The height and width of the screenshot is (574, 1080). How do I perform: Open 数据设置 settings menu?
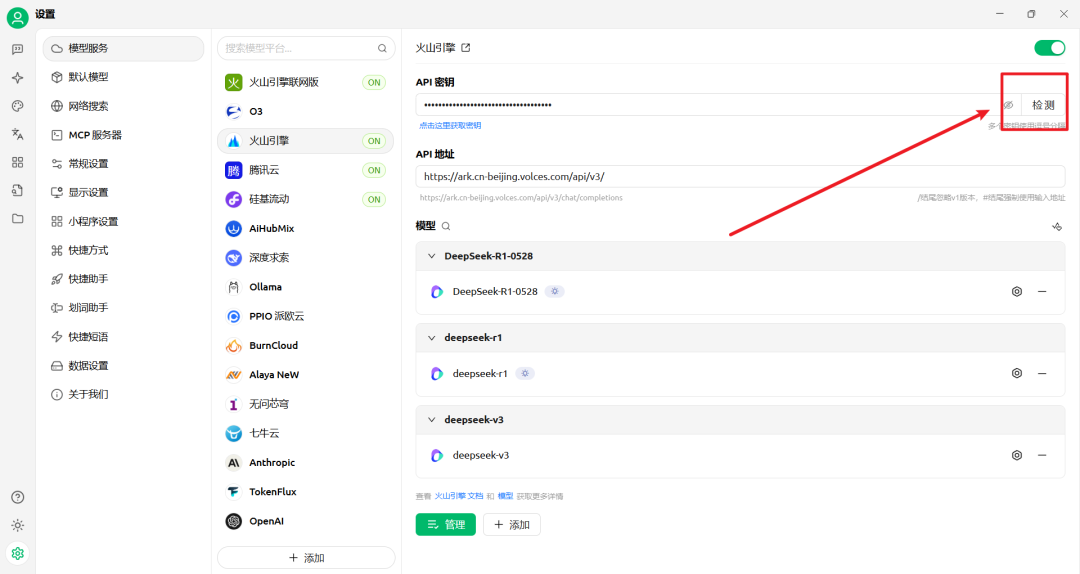click(123, 366)
